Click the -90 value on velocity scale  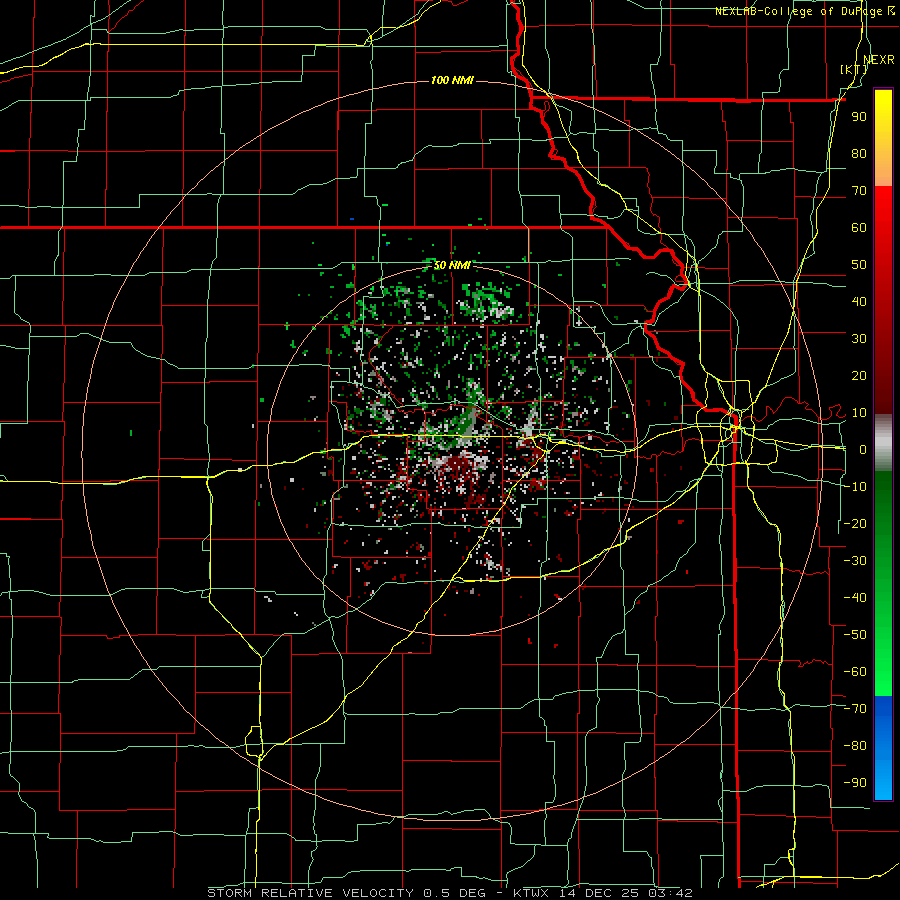pos(855,782)
